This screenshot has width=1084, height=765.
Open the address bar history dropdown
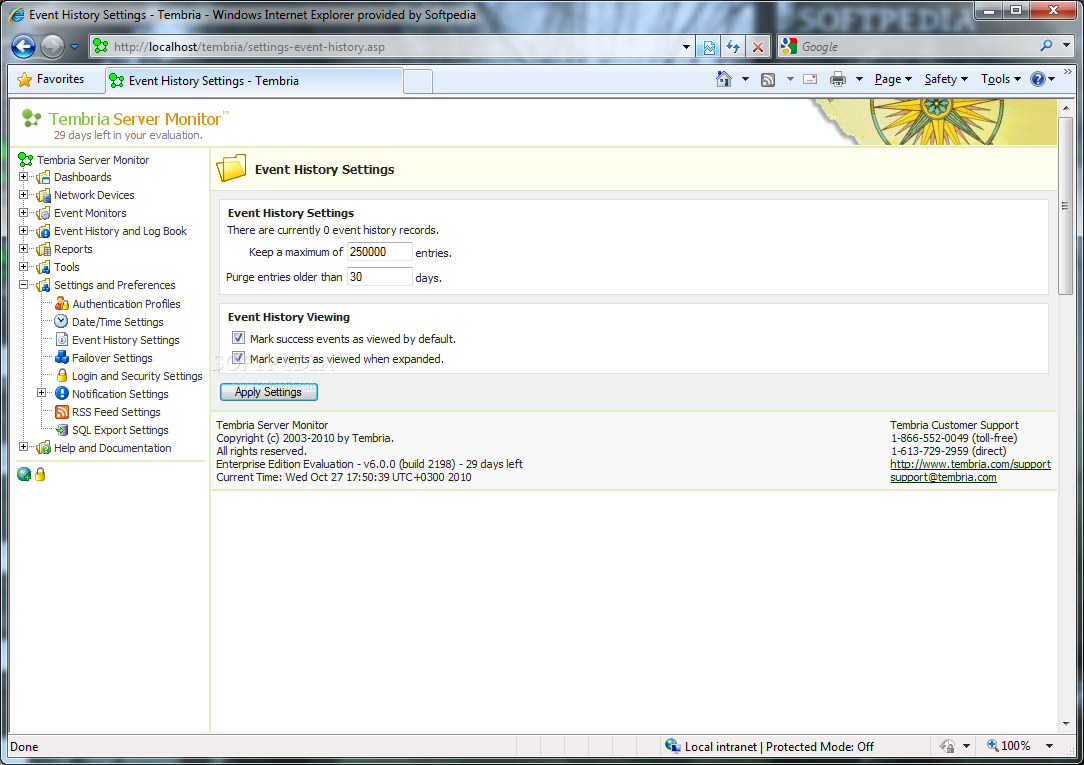coord(686,47)
